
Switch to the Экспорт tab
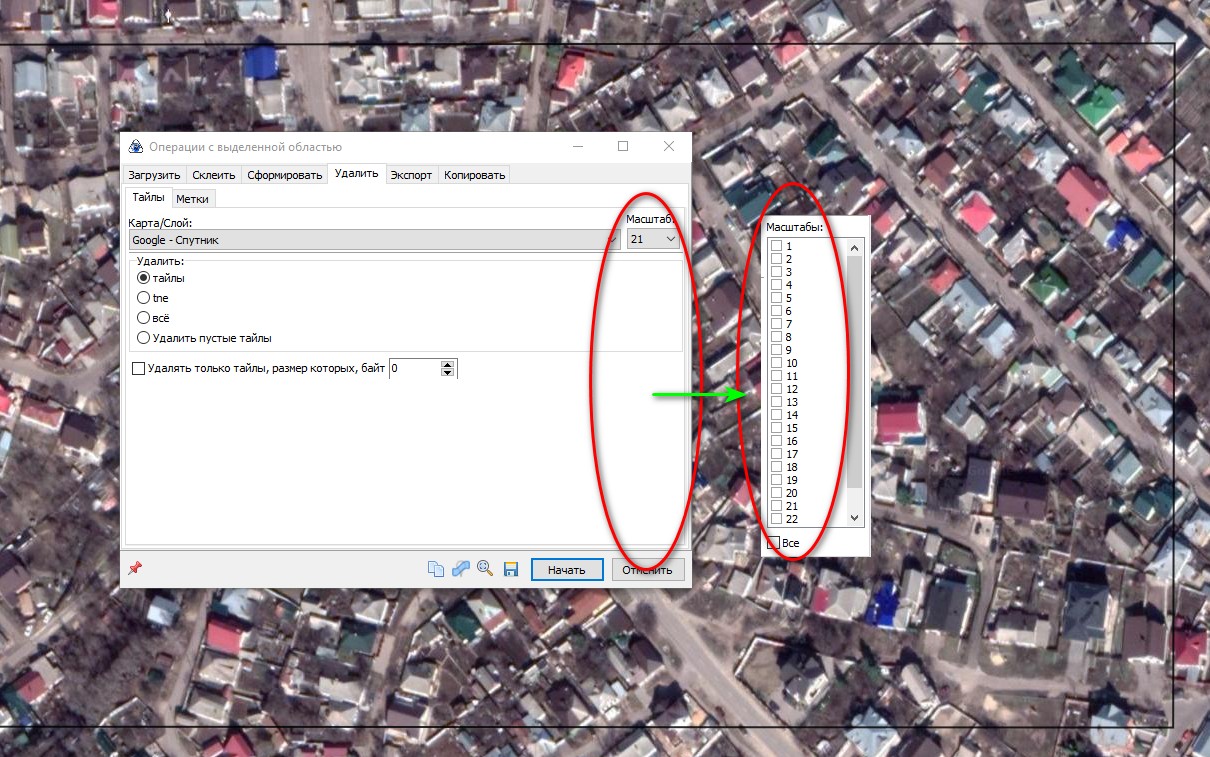point(411,175)
